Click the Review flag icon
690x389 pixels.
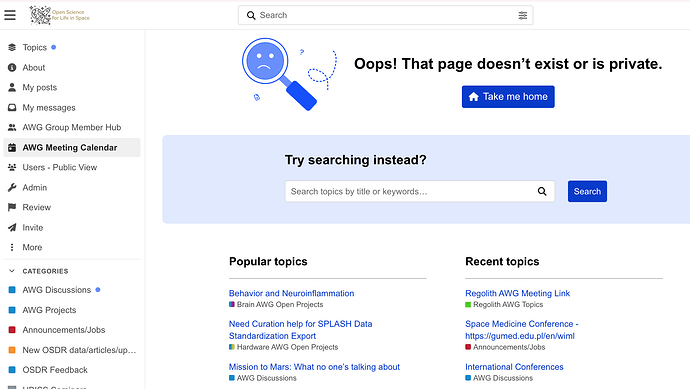(12, 207)
